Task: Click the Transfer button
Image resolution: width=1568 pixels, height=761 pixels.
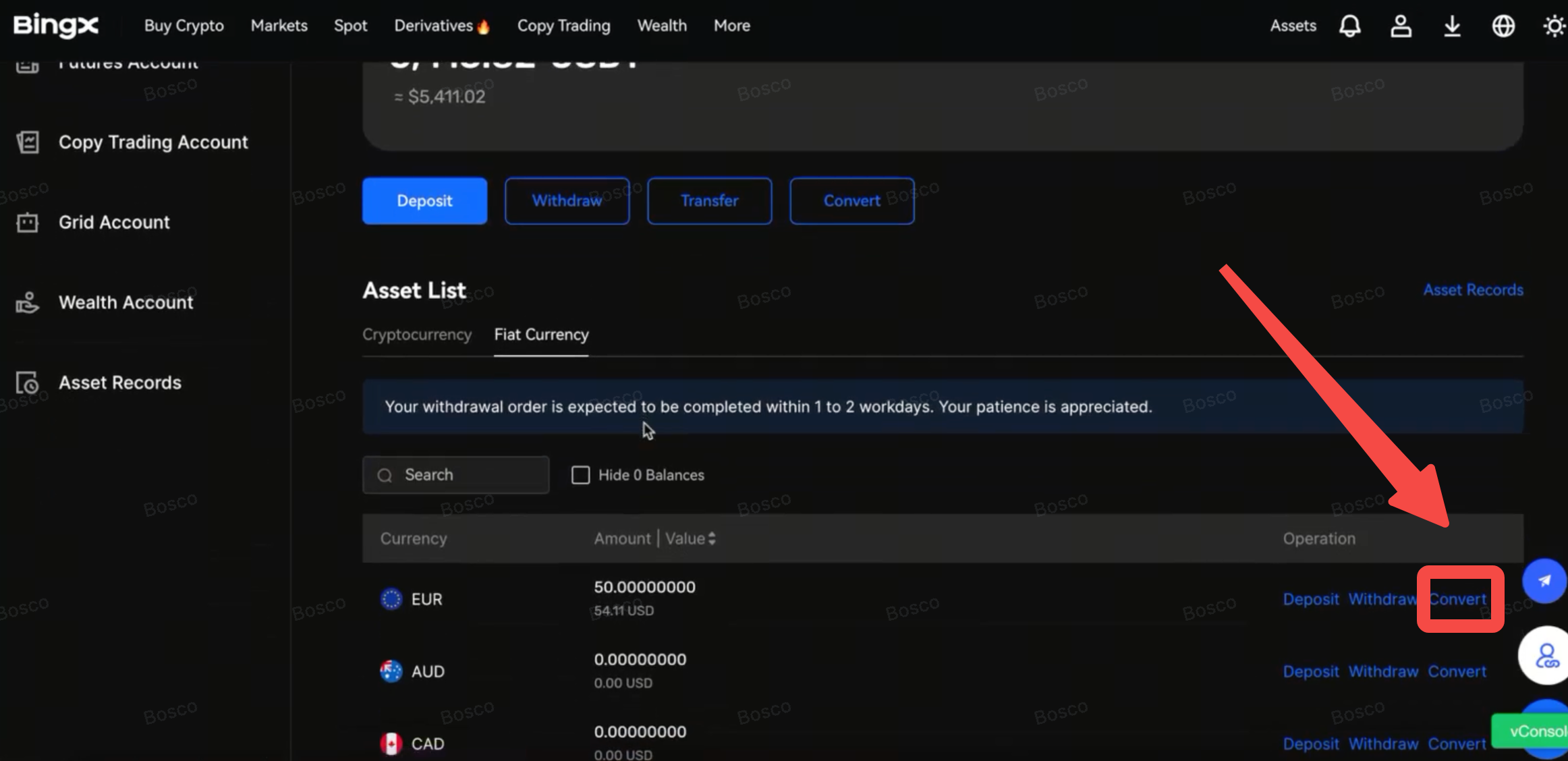Action: coord(709,201)
